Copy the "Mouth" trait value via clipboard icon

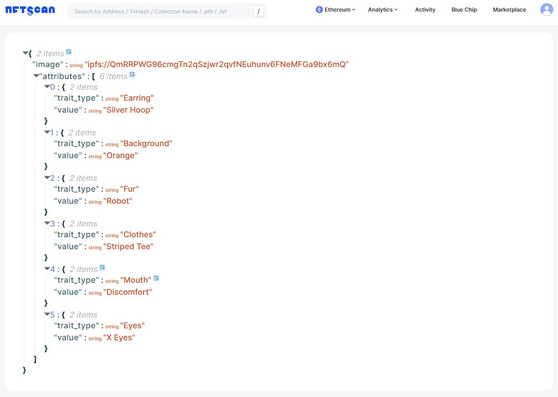tap(156, 279)
